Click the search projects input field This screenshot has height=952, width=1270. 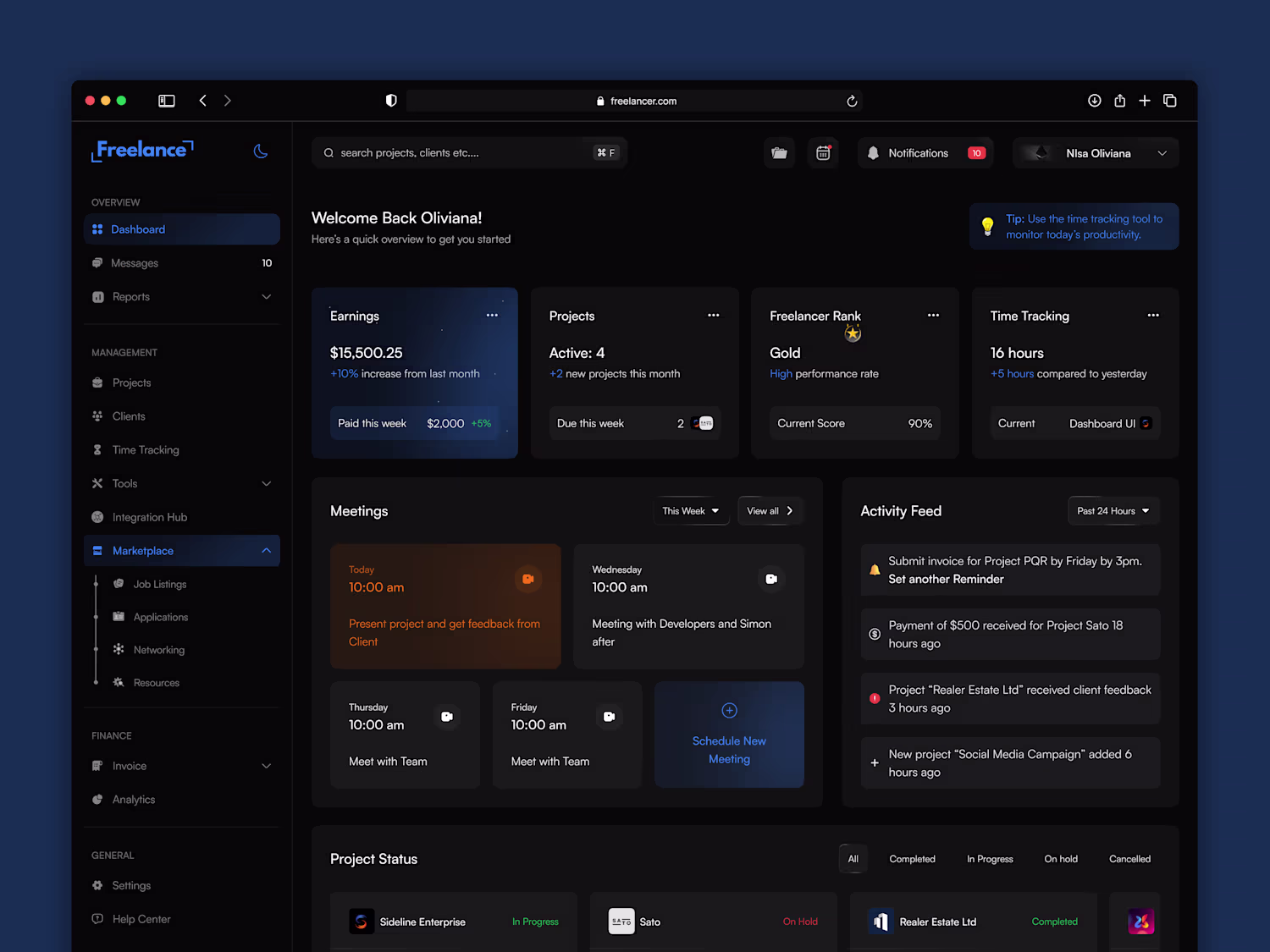pos(469,153)
